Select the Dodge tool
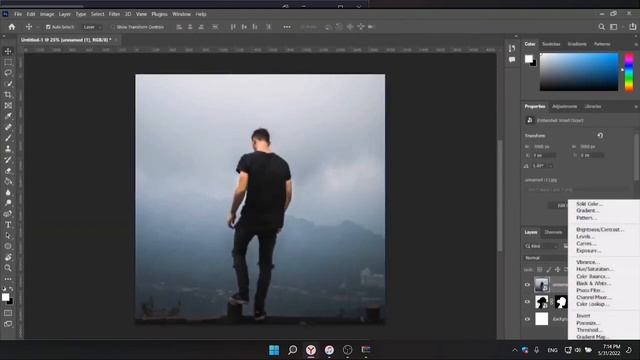The height and width of the screenshot is (360, 640). coord(8,203)
